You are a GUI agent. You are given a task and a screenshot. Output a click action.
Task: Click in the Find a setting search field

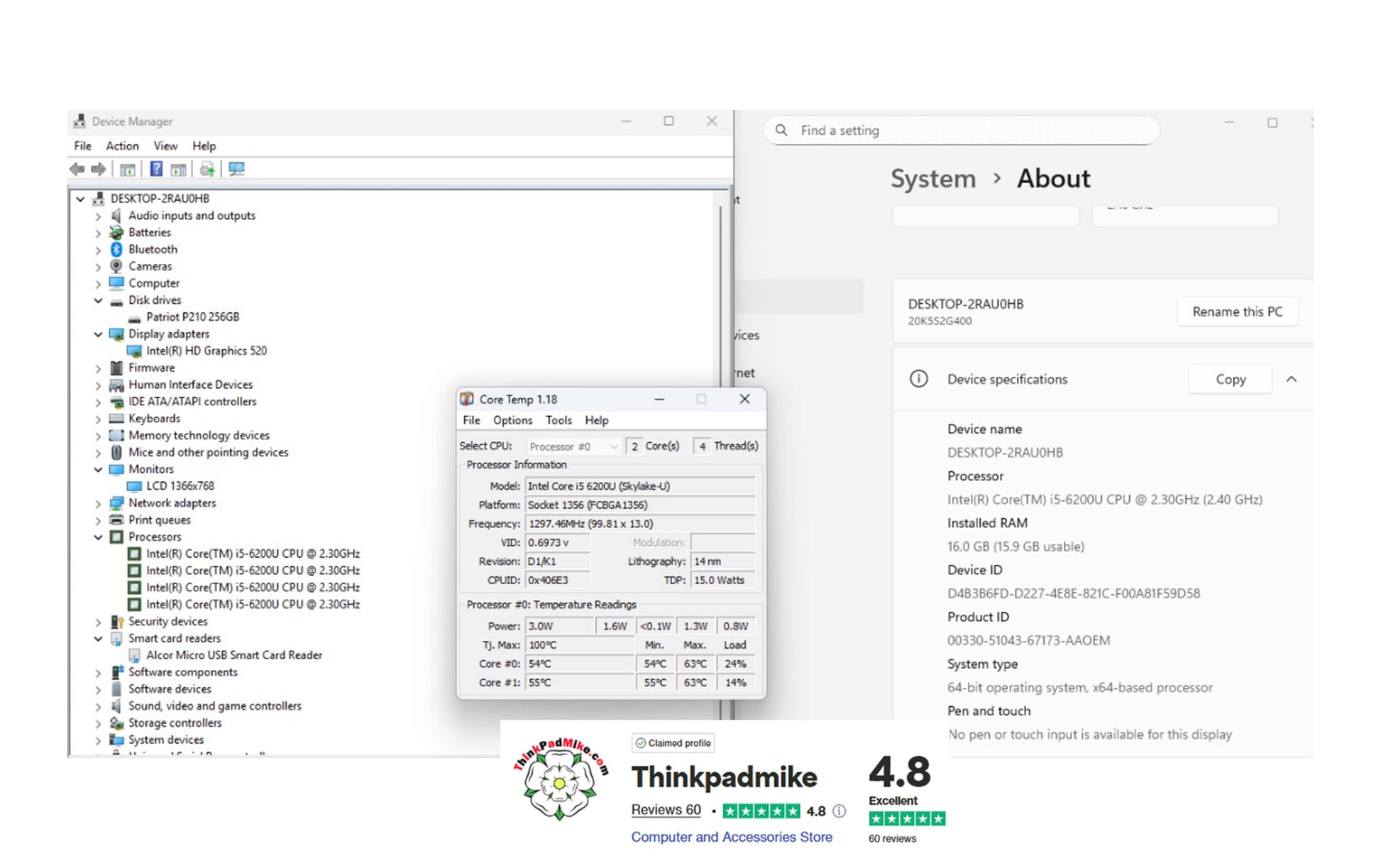(x=961, y=131)
